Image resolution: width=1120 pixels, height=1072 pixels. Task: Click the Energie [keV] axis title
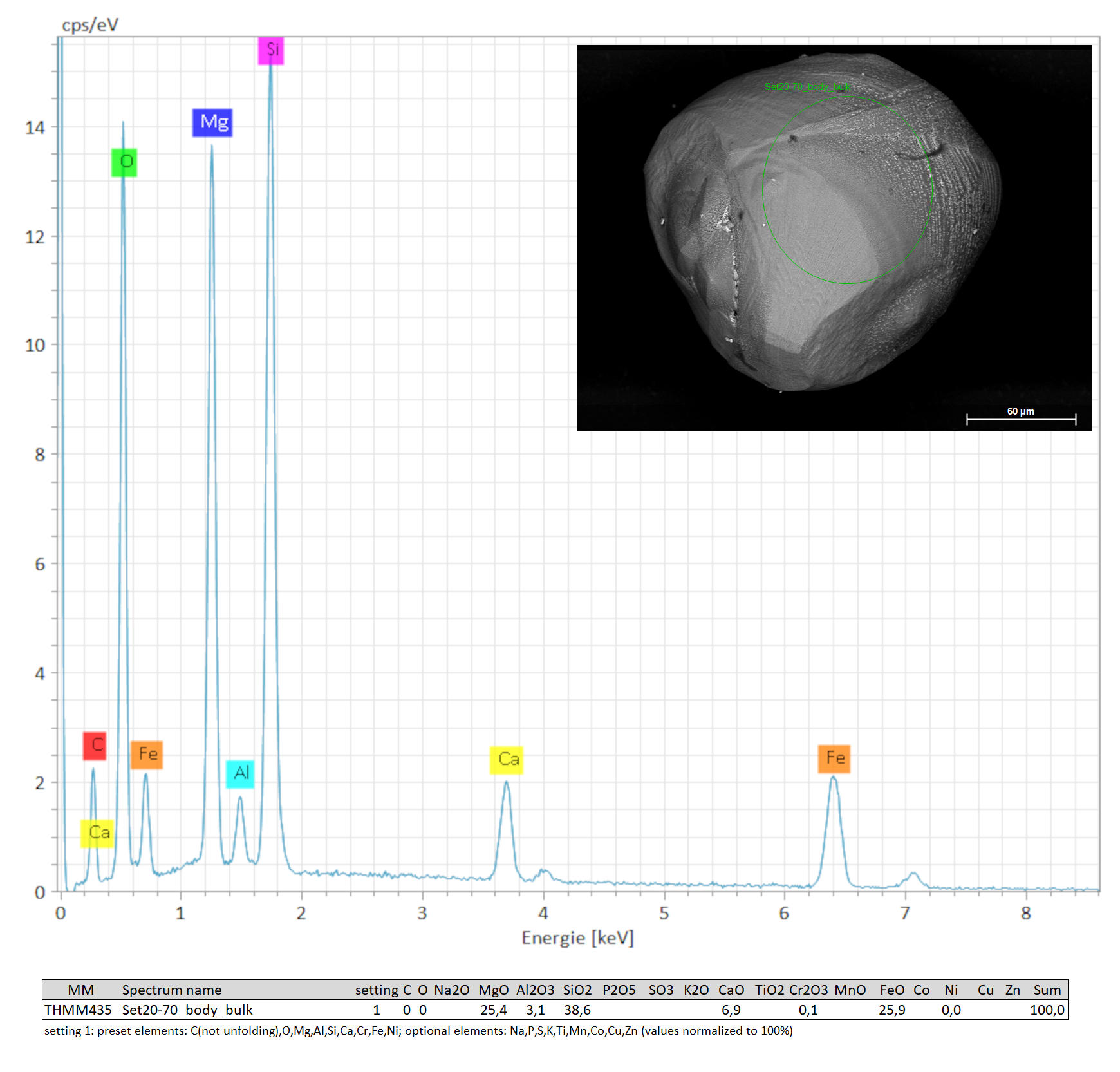pos(577,937)
